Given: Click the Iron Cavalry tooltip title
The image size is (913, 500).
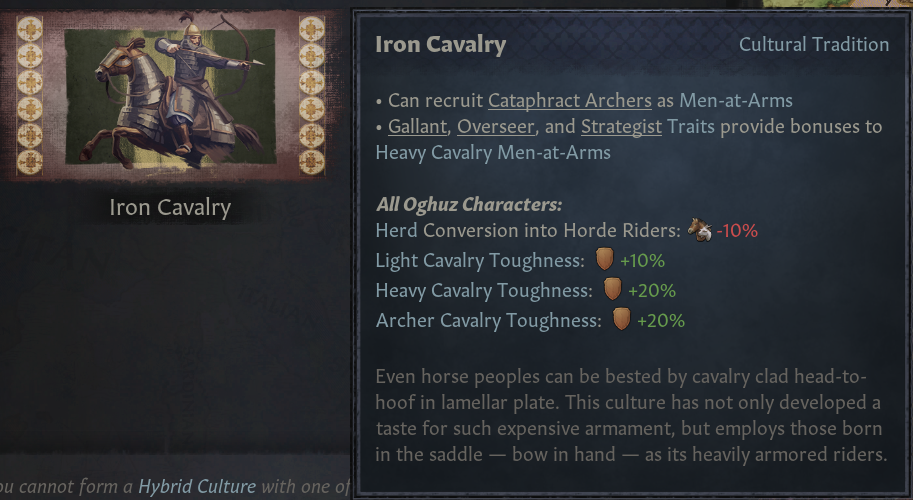Looking at the screenshot, I should coord(440,44).
